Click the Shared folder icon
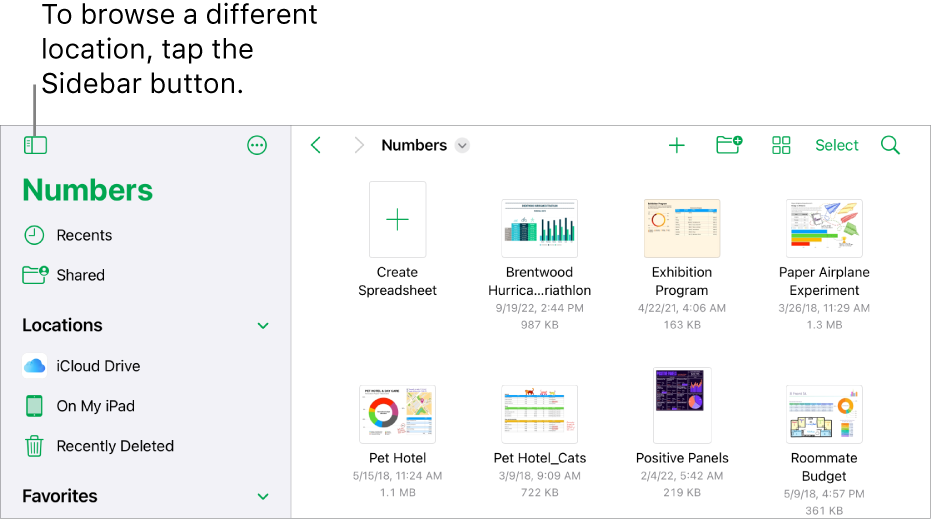This screenshot has width=932, height=520. 35,275
